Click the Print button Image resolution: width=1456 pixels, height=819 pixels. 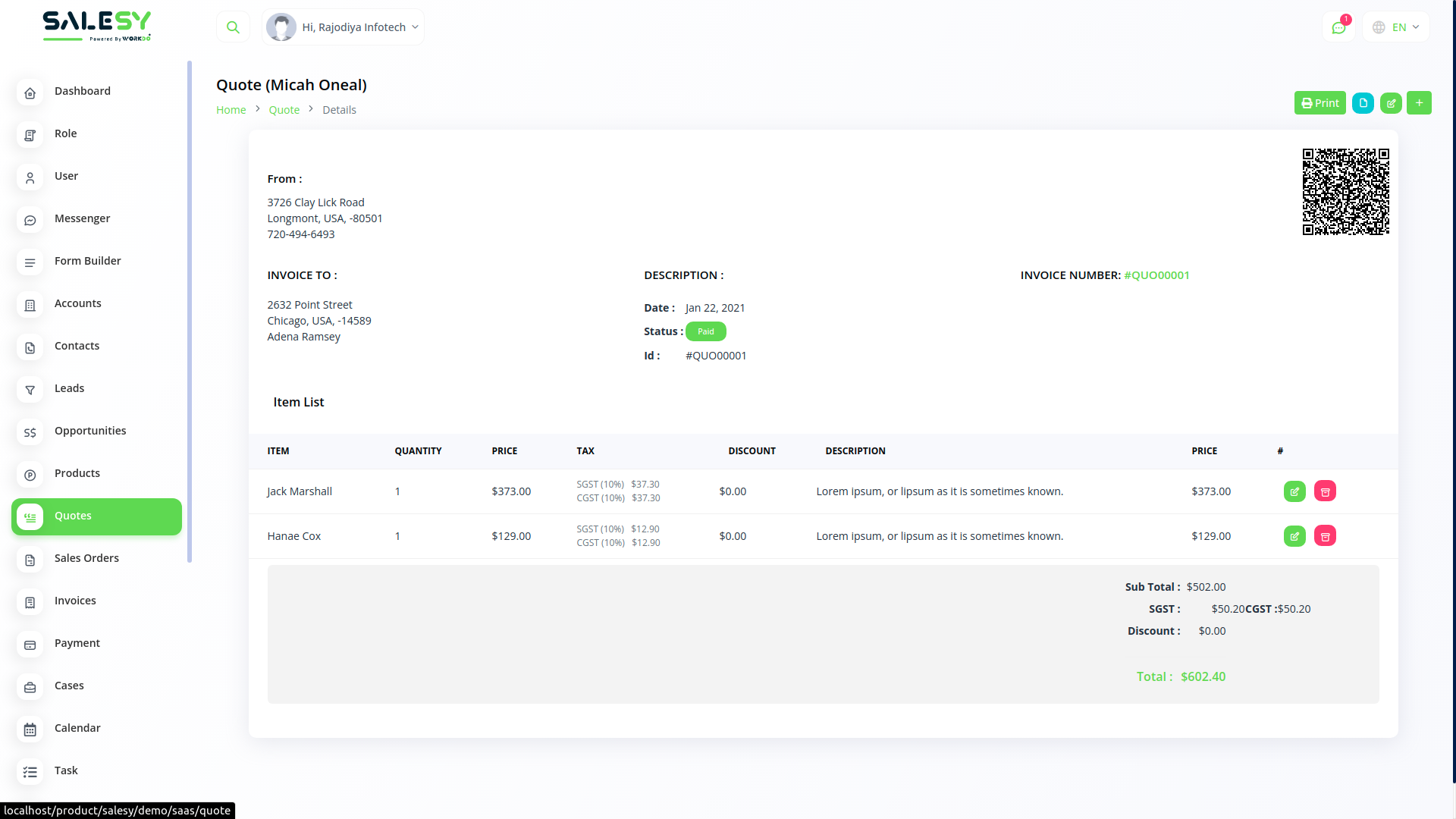1319,103
